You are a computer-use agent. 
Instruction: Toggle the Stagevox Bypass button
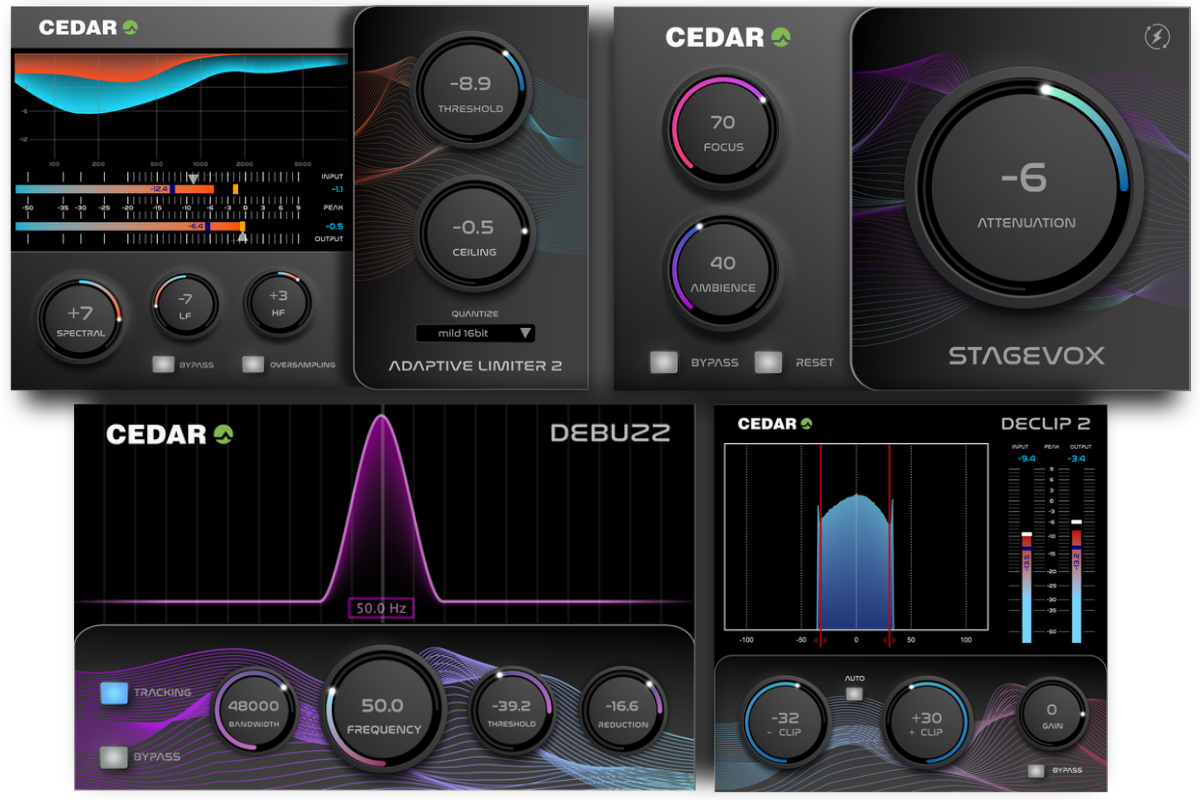[x=662, y=362]
